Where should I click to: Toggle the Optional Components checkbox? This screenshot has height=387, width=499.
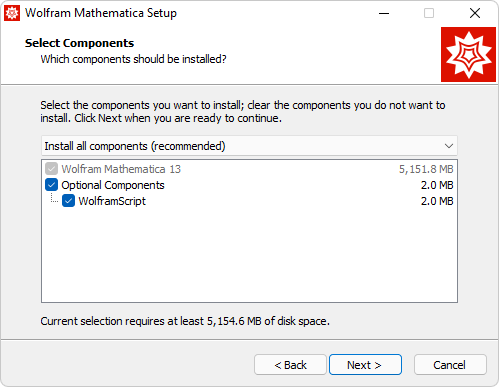pyautogui.click(x=51, y=185)
